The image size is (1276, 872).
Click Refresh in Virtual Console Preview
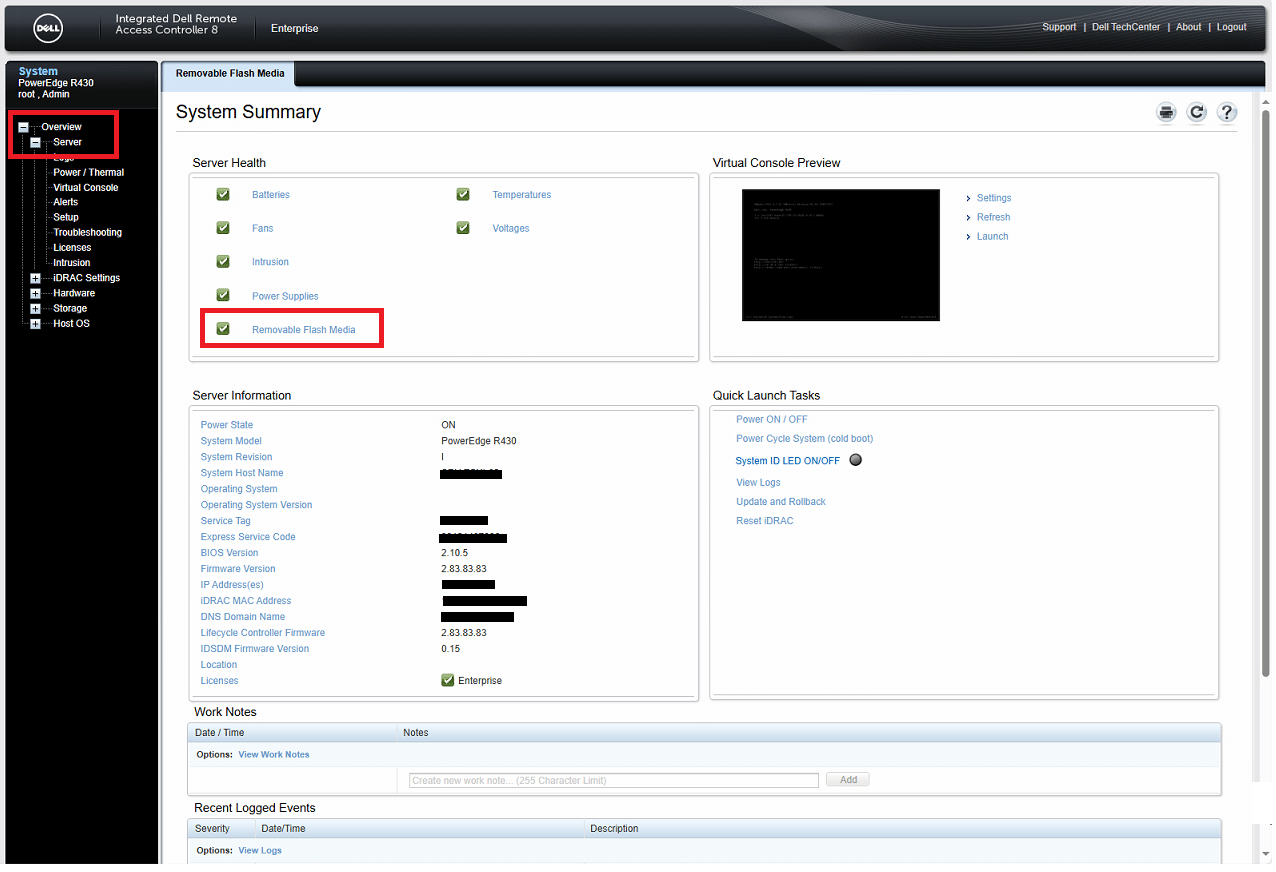coord(993,217)
